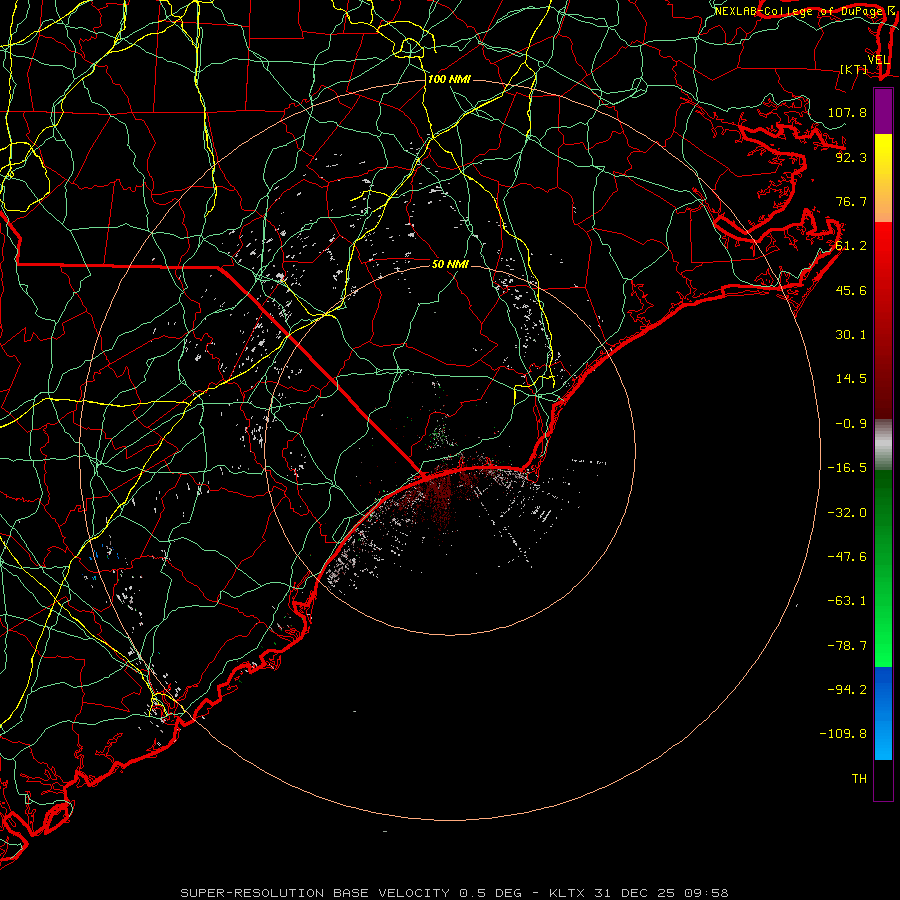Click the 76.7 velocity scale value
Screen dimensions: 900x900
tap(851, 201)
